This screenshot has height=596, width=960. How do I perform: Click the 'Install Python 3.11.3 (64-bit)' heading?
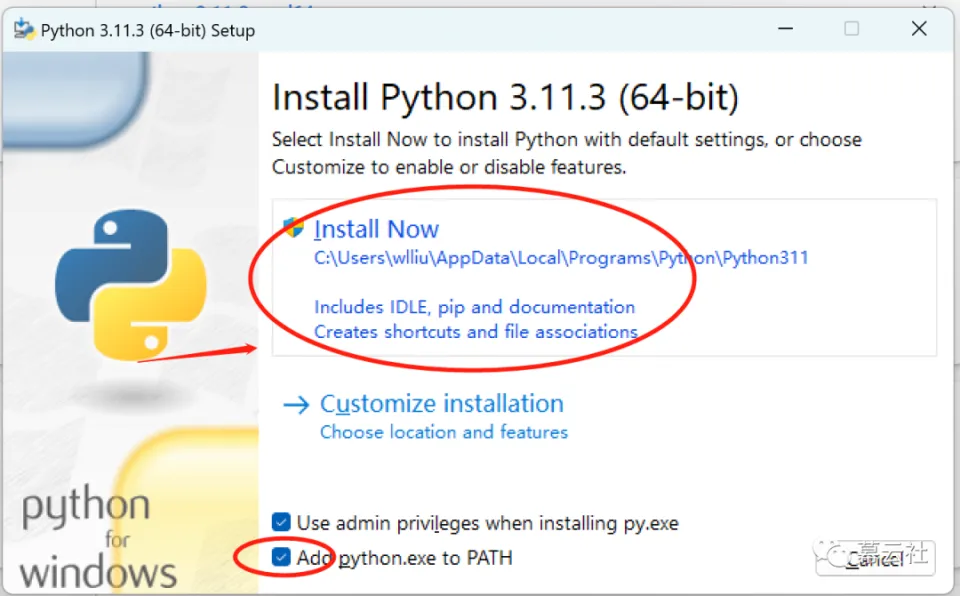[x=505, y=97]
